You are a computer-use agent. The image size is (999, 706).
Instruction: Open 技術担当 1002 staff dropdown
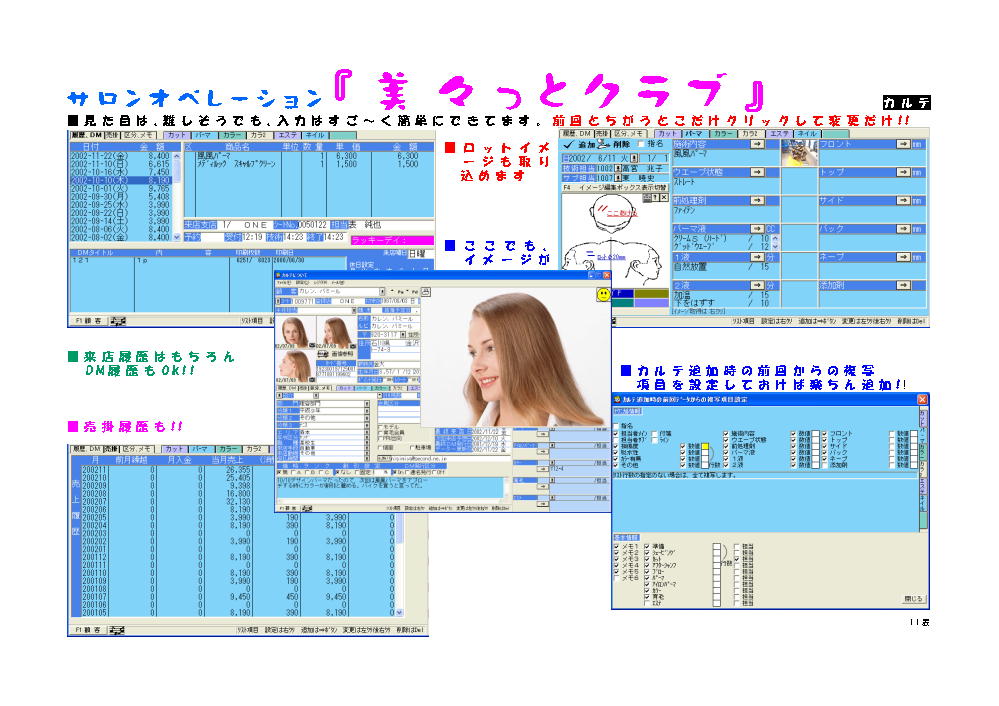click(x=618, y=168)
